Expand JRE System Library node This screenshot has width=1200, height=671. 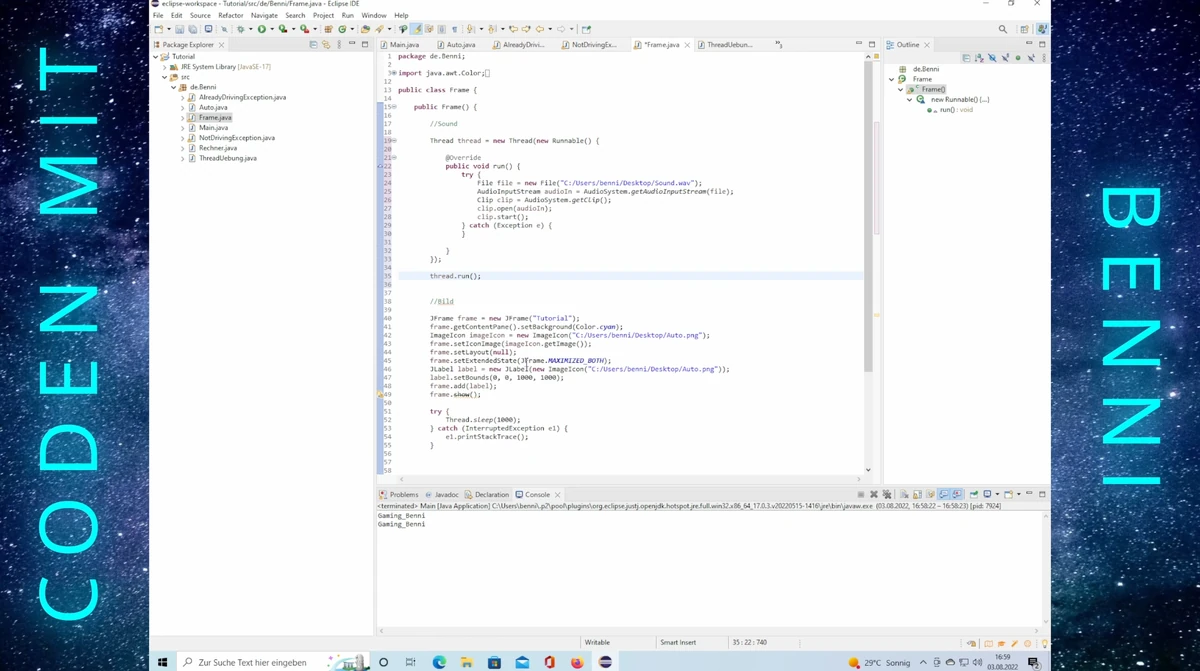(165, 67)
